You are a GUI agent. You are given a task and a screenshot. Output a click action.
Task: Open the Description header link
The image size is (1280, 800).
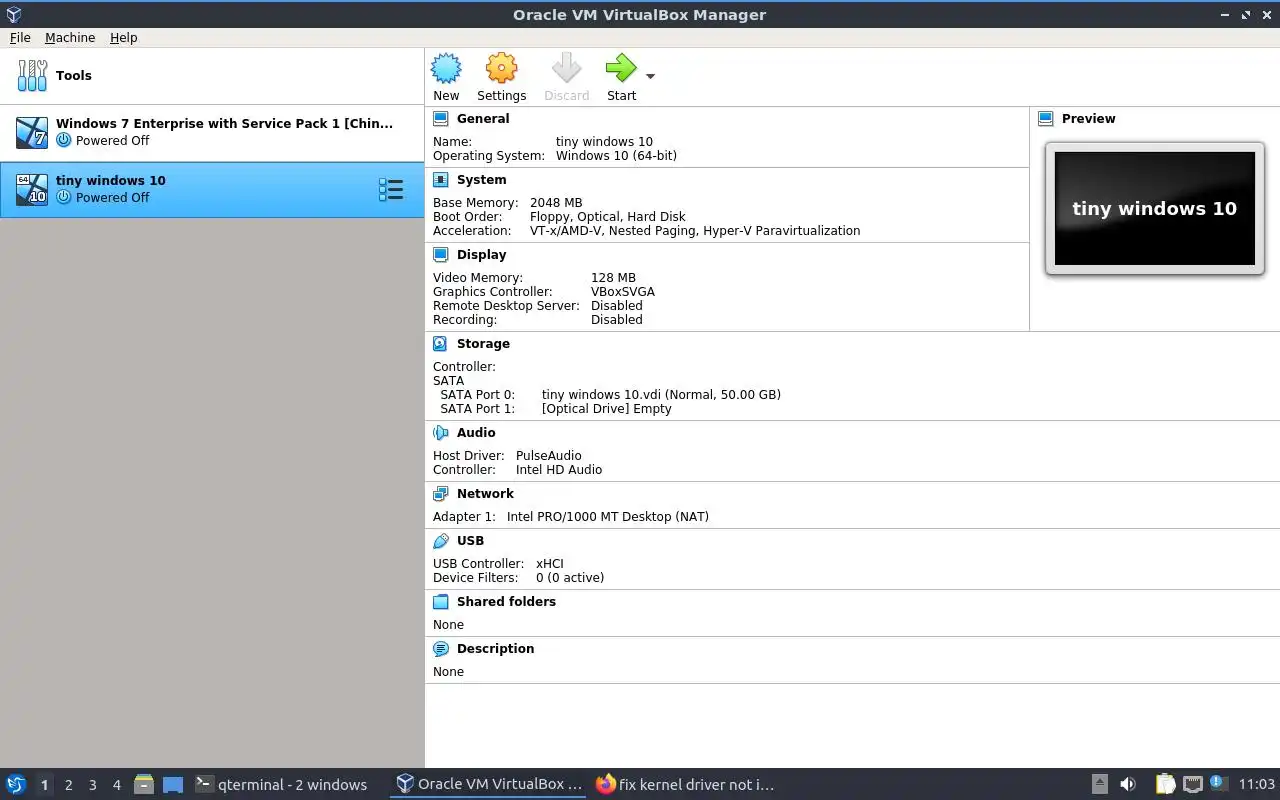pos(495,649)
